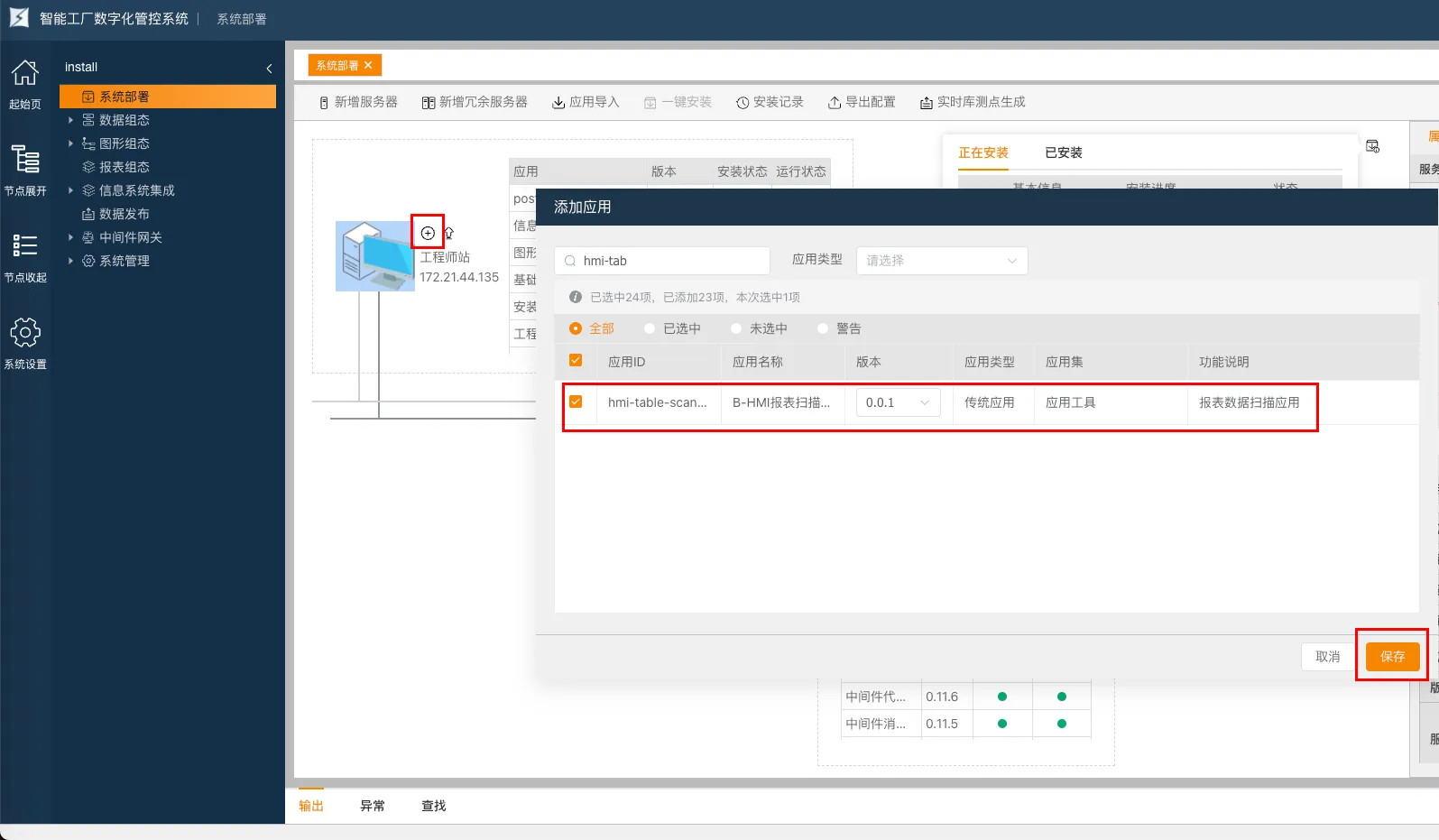This screenshot has height=840, width=1439.
Task: Open the 应用类型 dropdown
Action: (941, 261)
